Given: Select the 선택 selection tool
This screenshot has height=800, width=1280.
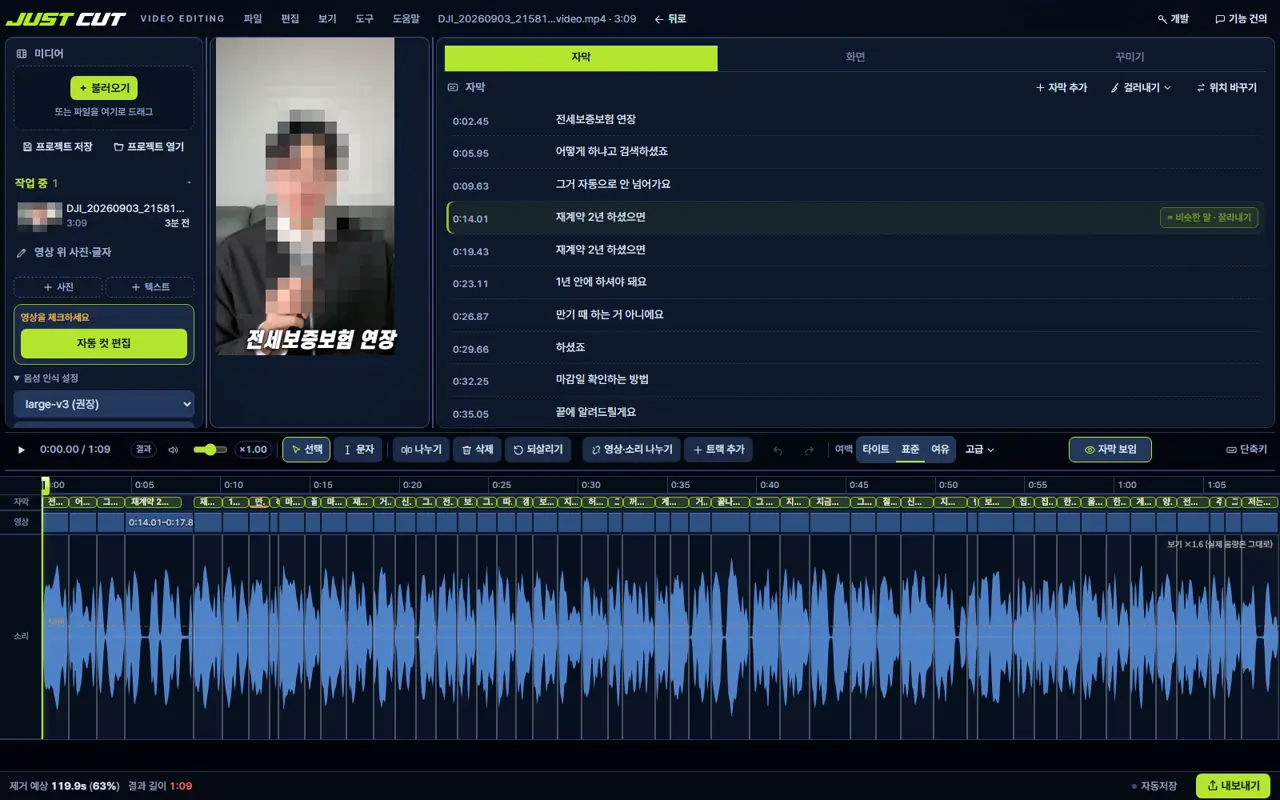Looking at the screenshot, I should [x=306, y=450].
